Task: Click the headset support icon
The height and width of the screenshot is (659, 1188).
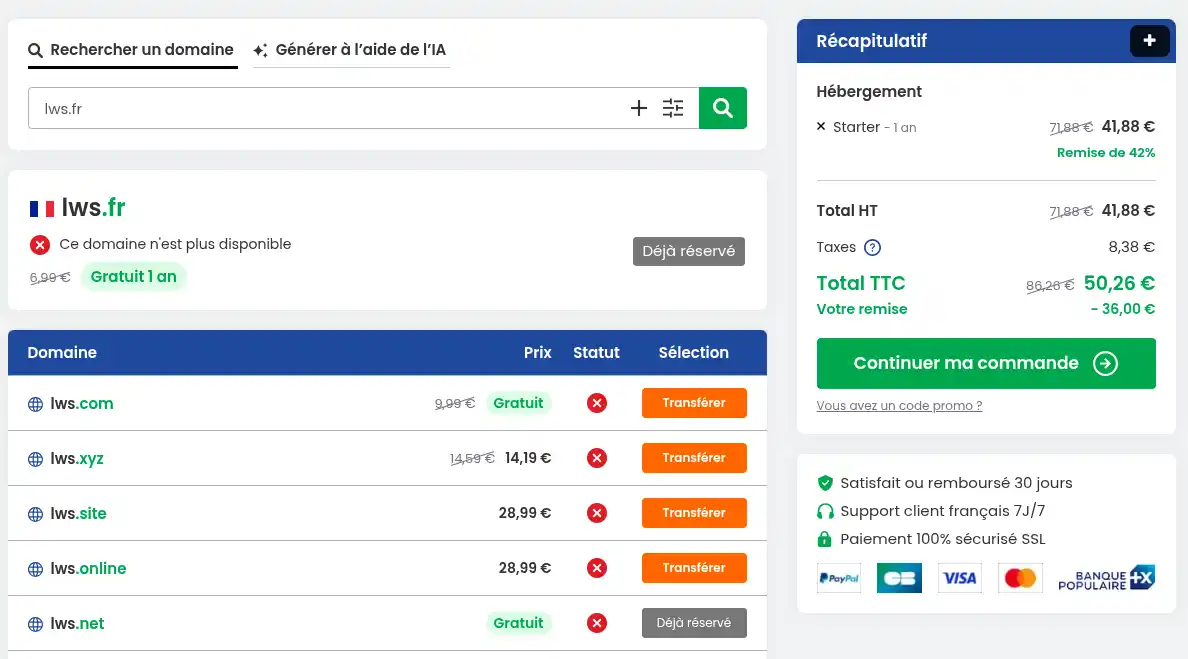Action: [x=825, y=511]
